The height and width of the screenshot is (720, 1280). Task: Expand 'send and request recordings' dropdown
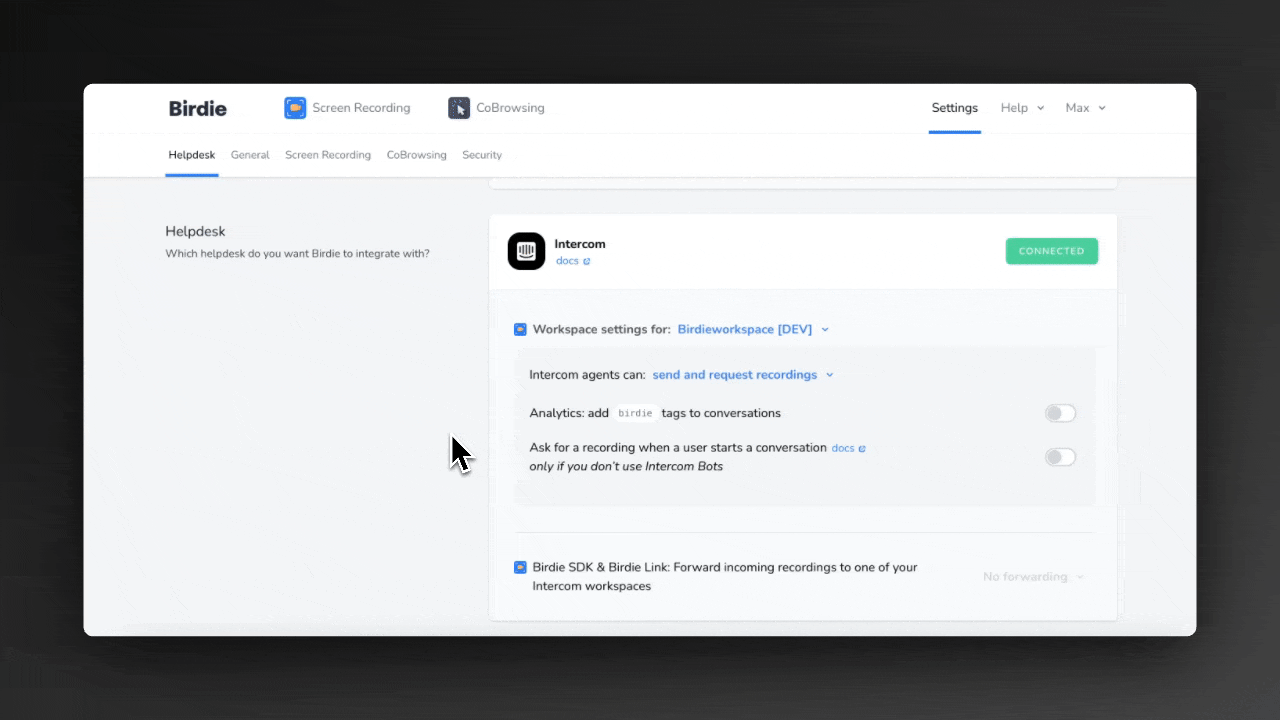pyautogui.click(x=742, y=375)
